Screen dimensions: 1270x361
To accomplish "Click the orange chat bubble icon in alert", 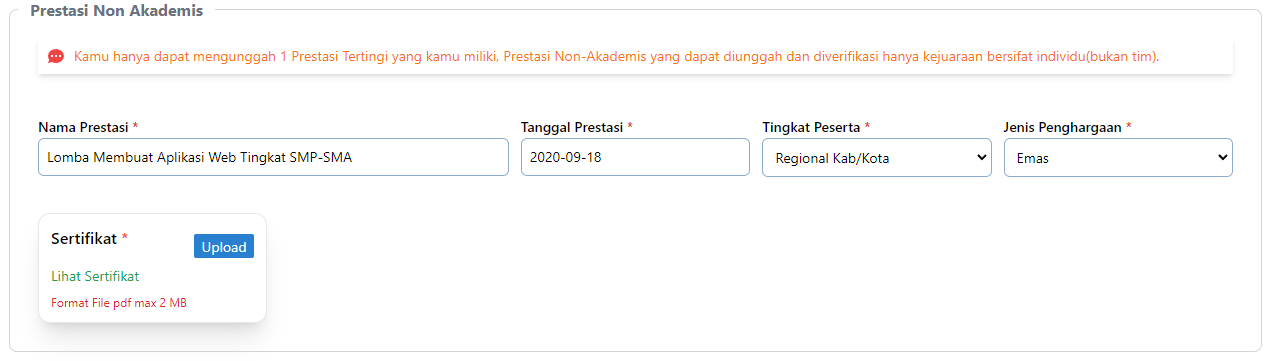I will coord(56,56).
